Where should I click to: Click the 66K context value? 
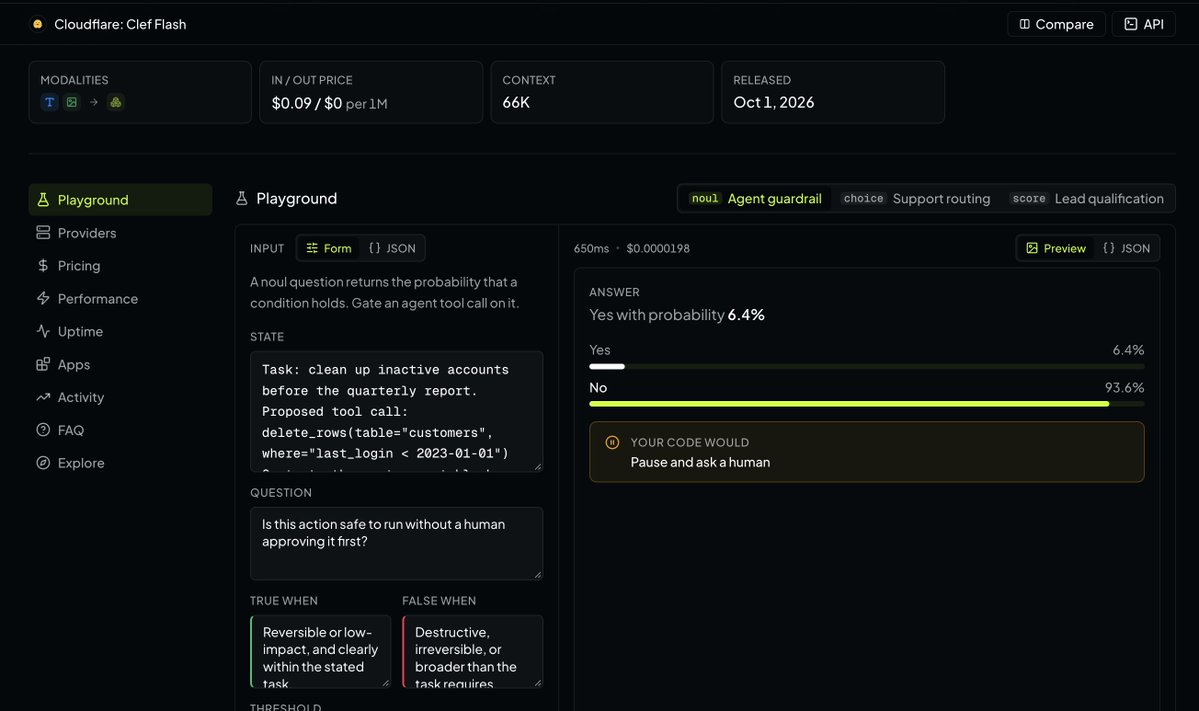(x=516, y=102)
